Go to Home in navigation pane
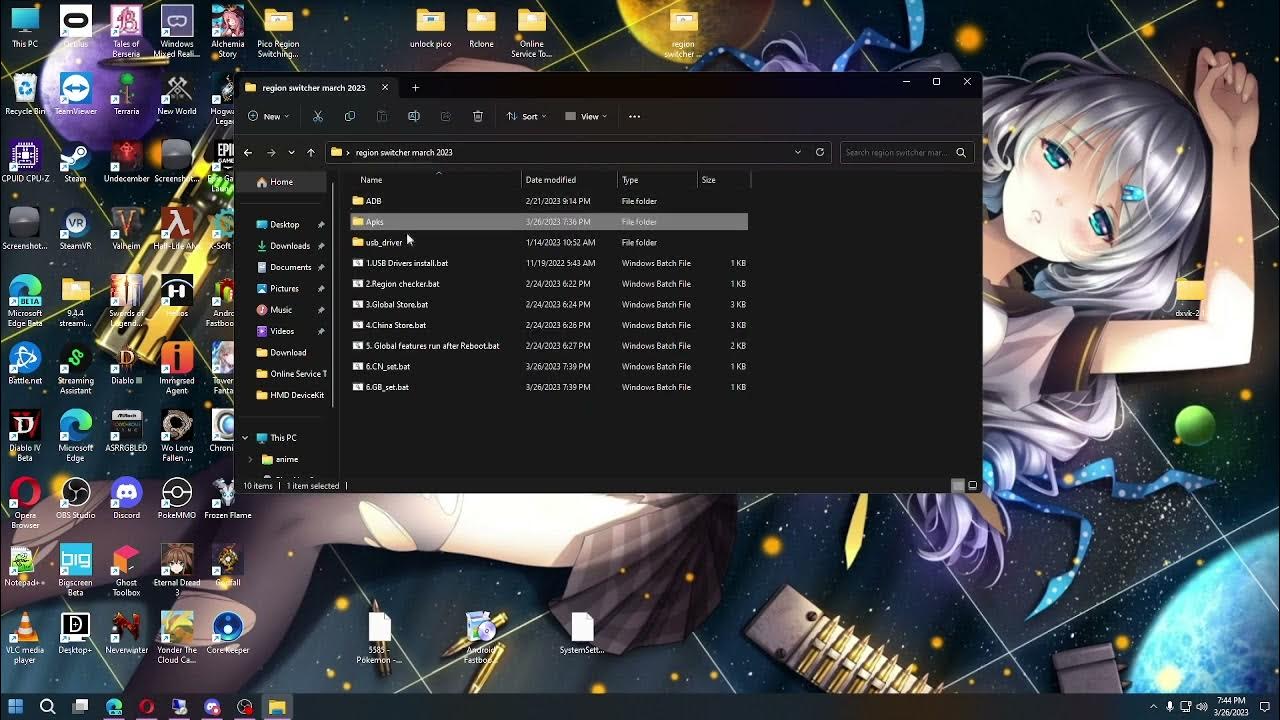Image resolution: width=1280 pixels, height=720 pixels. pyautogui.click(x=282, y=182)
